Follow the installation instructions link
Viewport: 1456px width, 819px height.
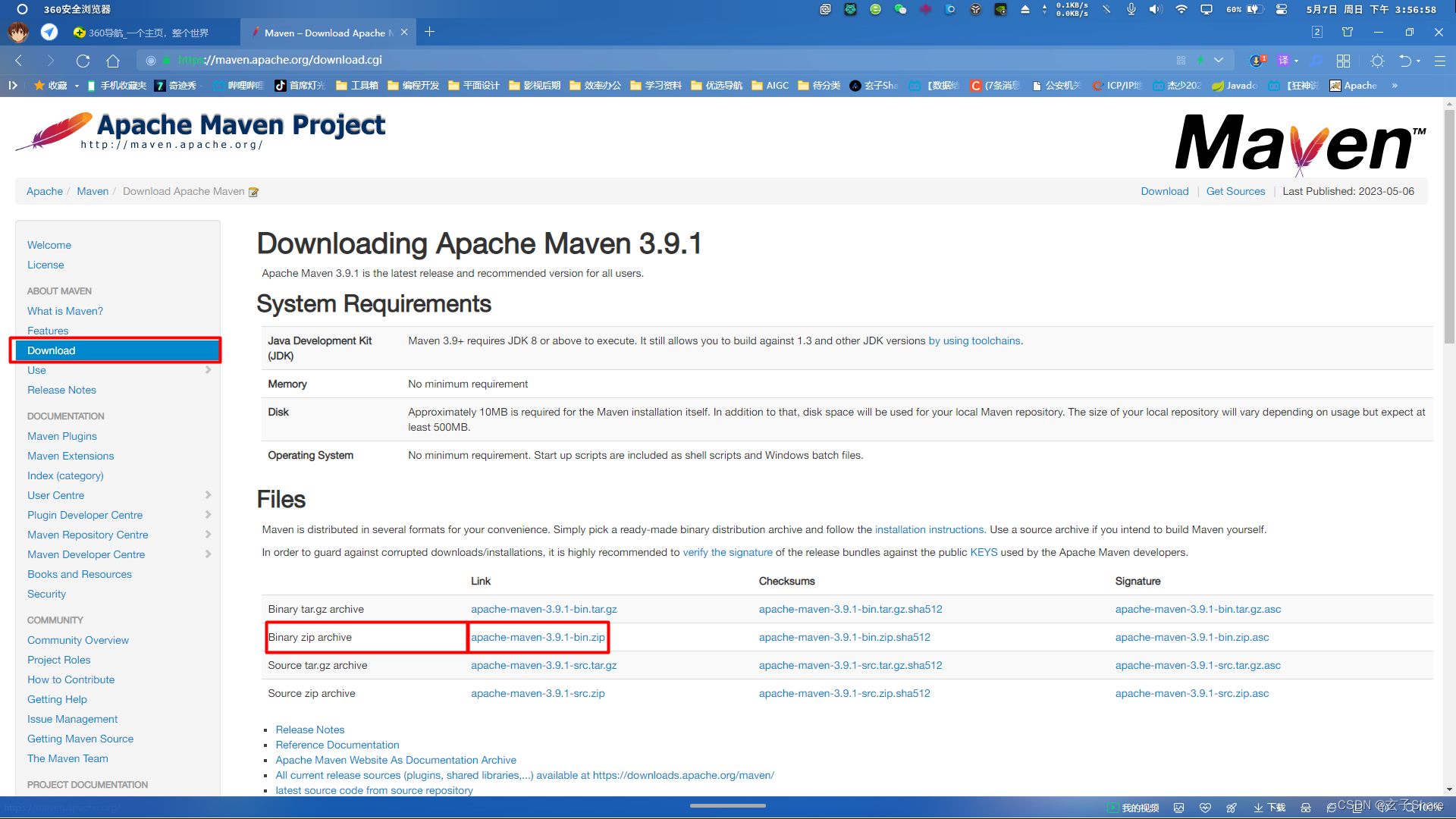pos(929,529)
